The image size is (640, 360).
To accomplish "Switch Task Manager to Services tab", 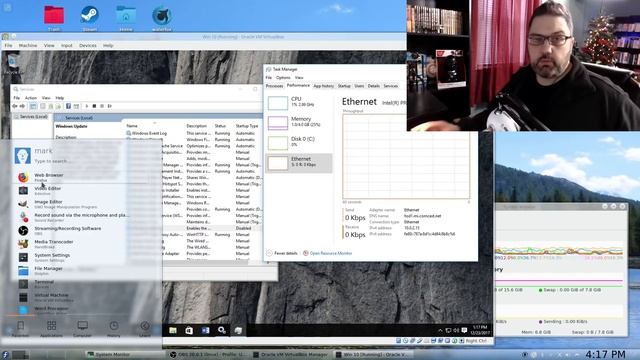I will coord(391,86).
